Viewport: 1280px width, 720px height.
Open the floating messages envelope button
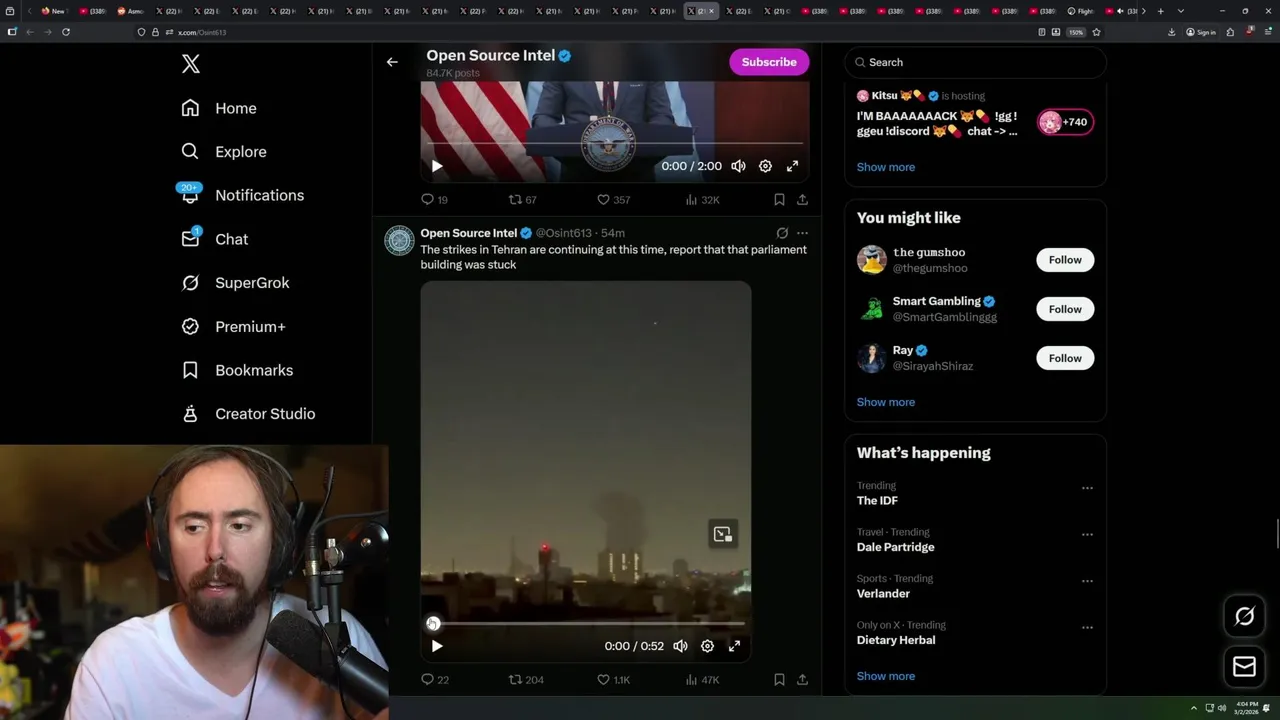pos(1244,667)
